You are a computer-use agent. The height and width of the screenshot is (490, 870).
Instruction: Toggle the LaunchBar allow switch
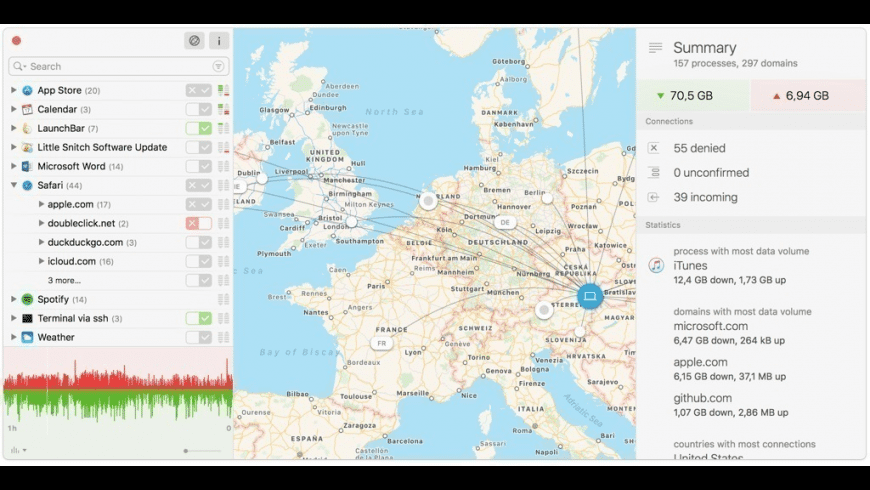199,128
